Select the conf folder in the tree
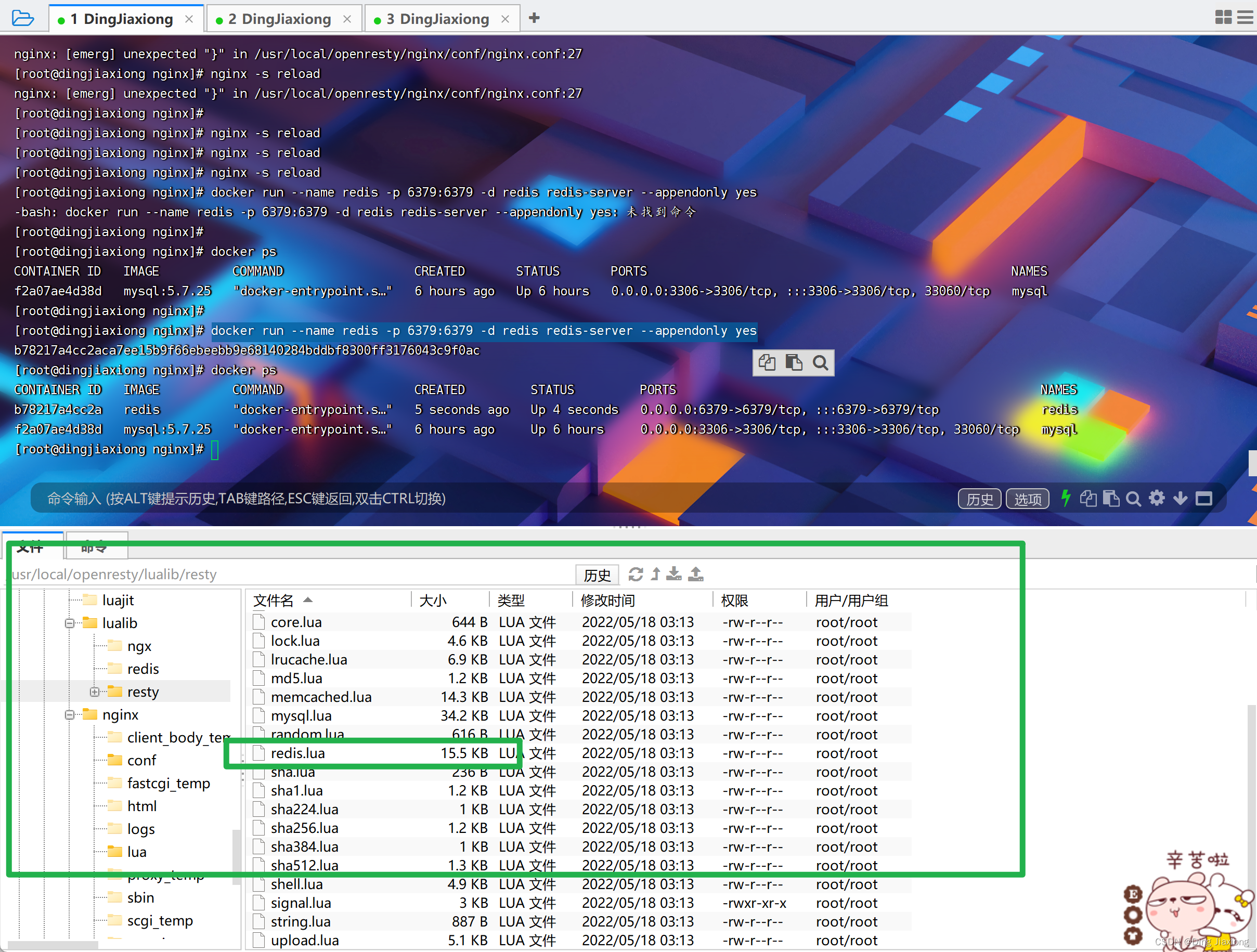The image size is (1257, 952). [132, 761]
